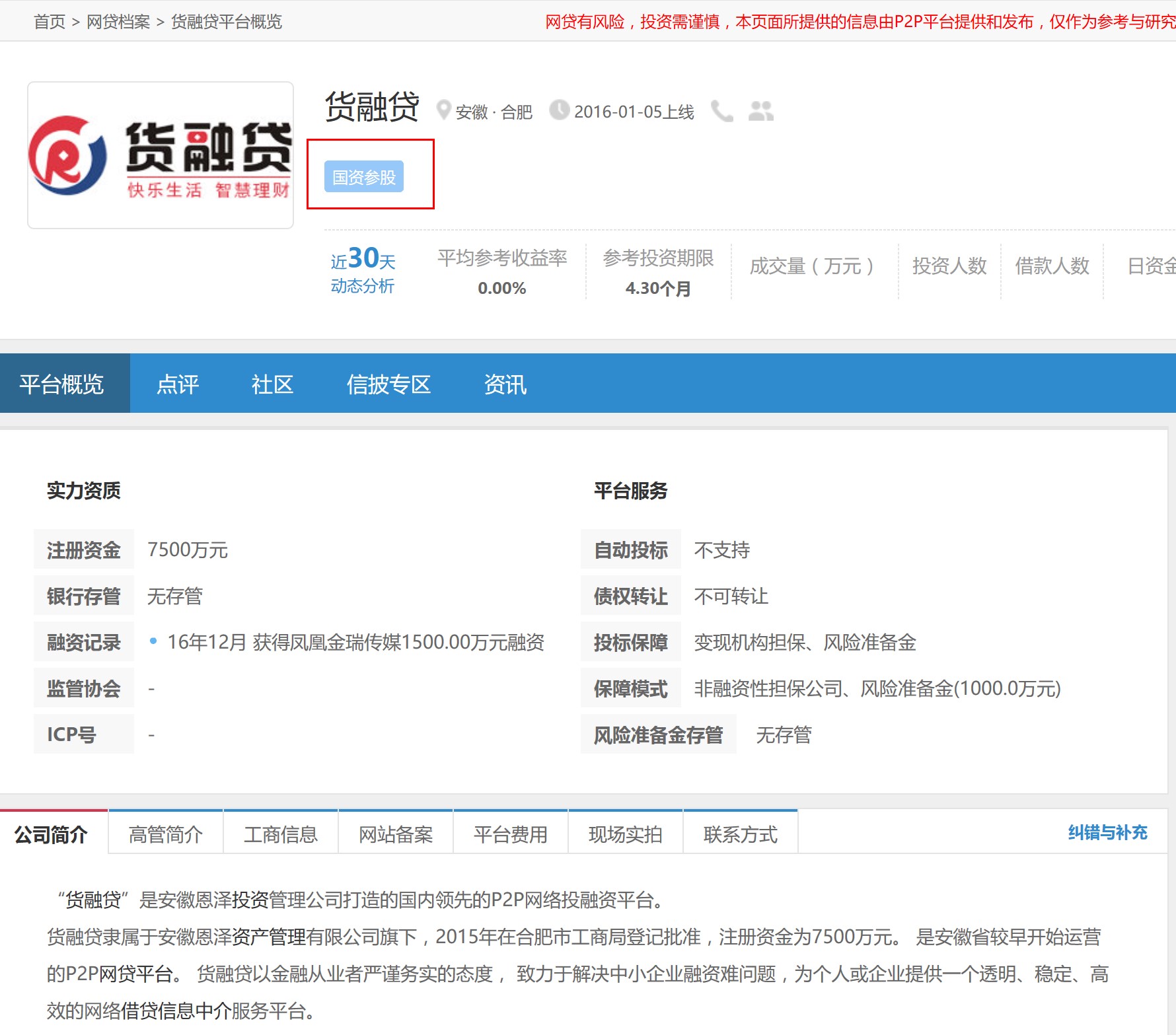Switch to the 信披专区 tab

point(389,384)
